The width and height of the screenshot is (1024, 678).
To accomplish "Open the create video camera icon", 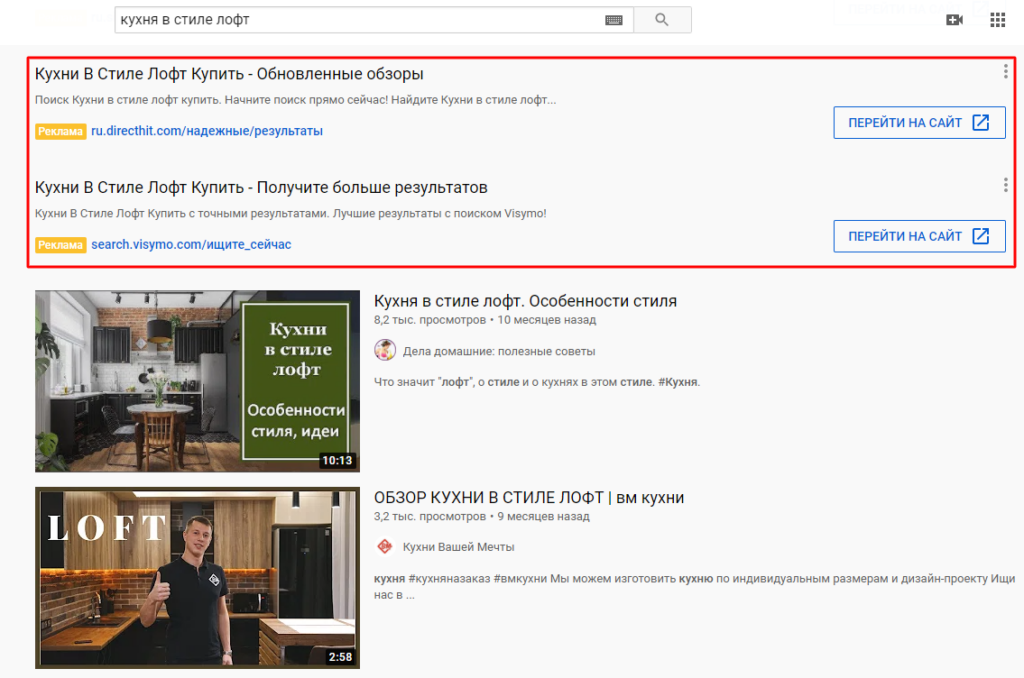I will click(954, 20).
